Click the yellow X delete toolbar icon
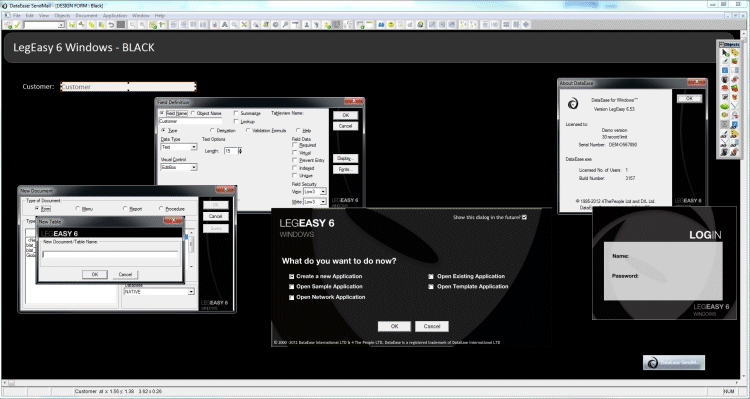Viewport: 750px width, 399px height. (x=244, y=24)
